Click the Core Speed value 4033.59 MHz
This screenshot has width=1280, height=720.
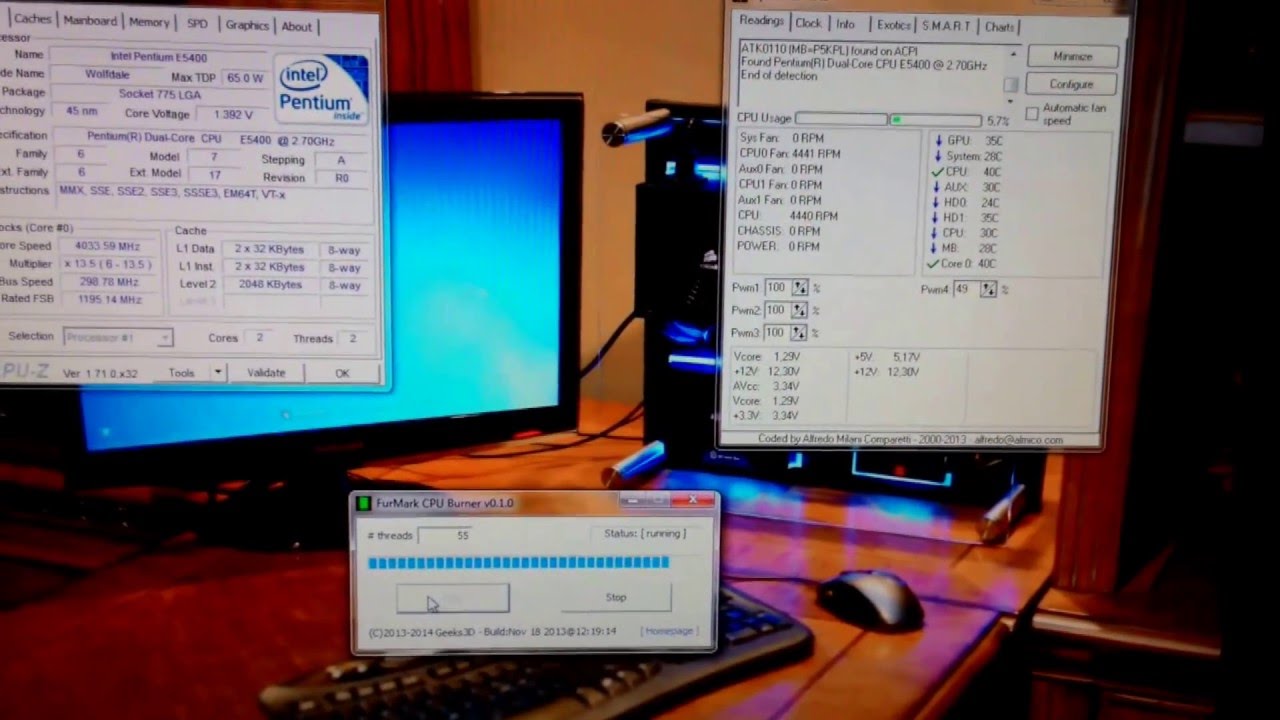[108, 245]
